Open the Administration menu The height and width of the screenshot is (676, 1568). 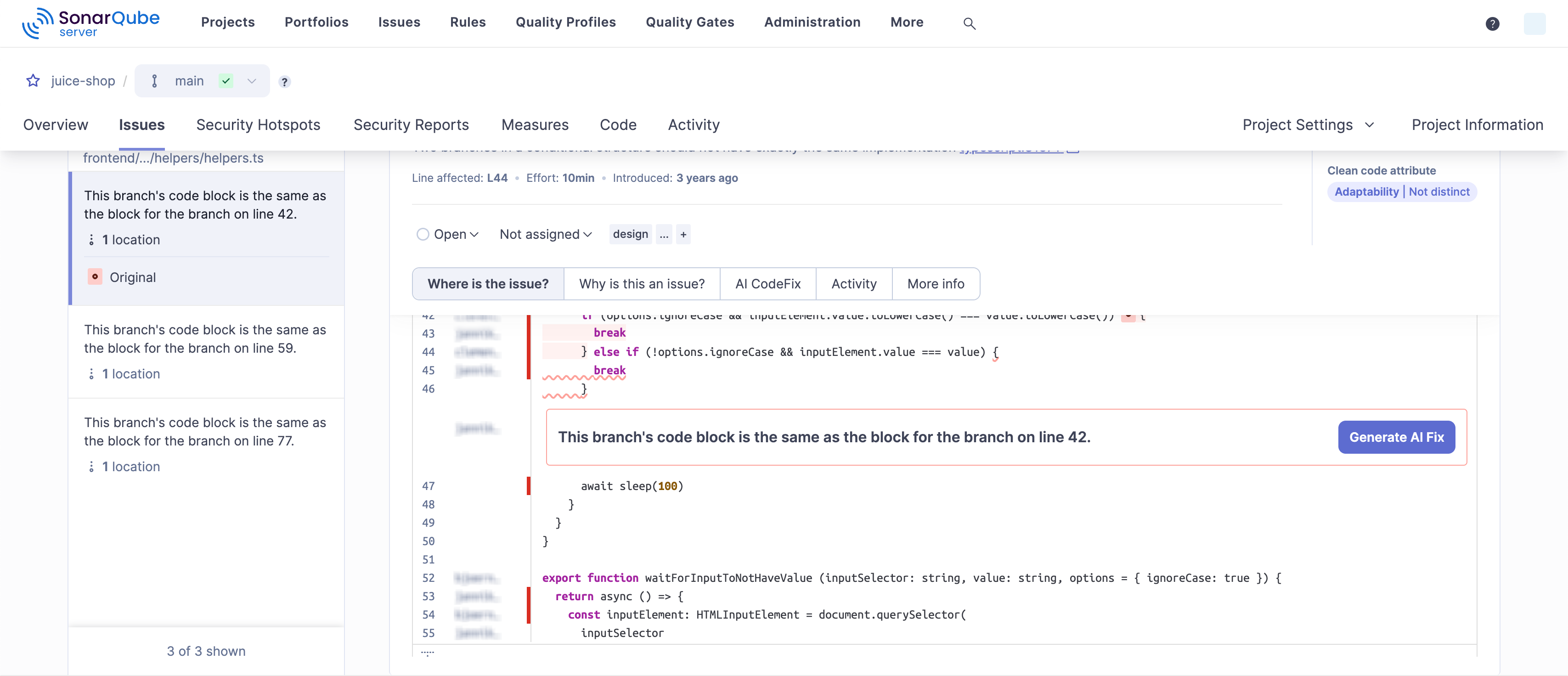click(812, 22)
